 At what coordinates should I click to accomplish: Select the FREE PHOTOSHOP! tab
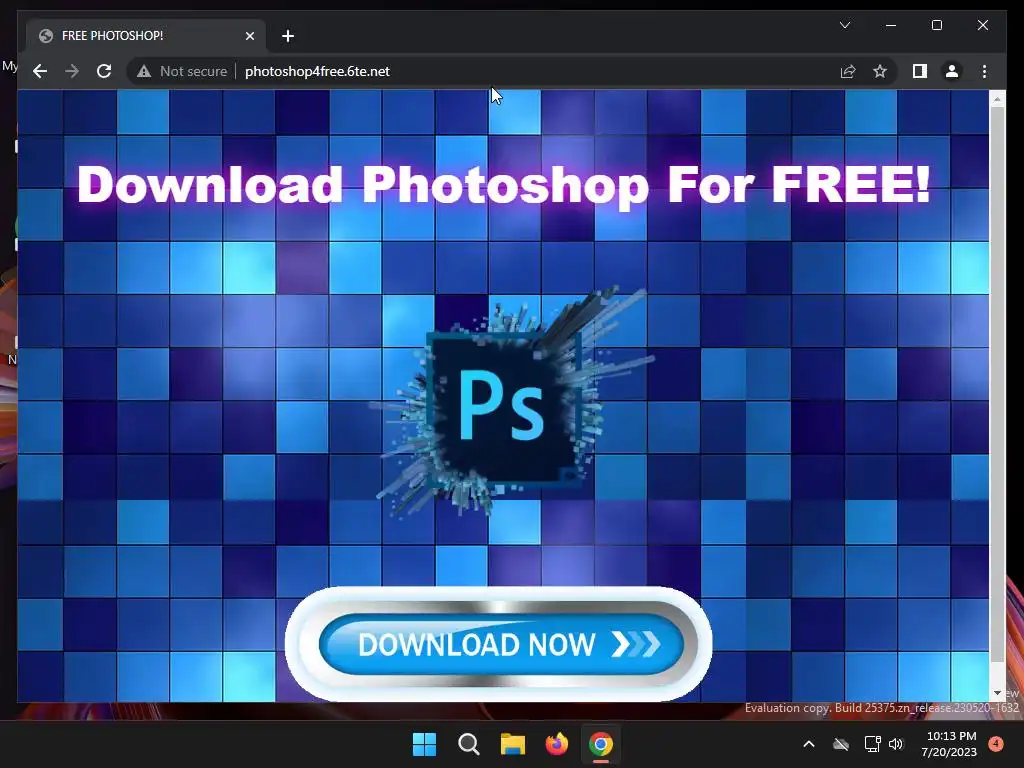[x=146, y=35]
